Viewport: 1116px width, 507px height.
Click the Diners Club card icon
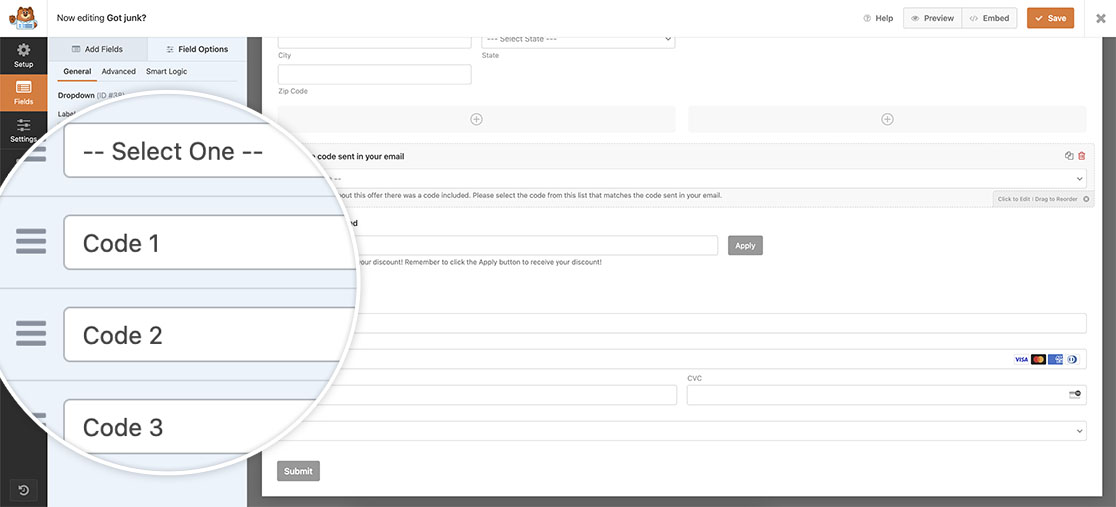(x=1073, y=360)
